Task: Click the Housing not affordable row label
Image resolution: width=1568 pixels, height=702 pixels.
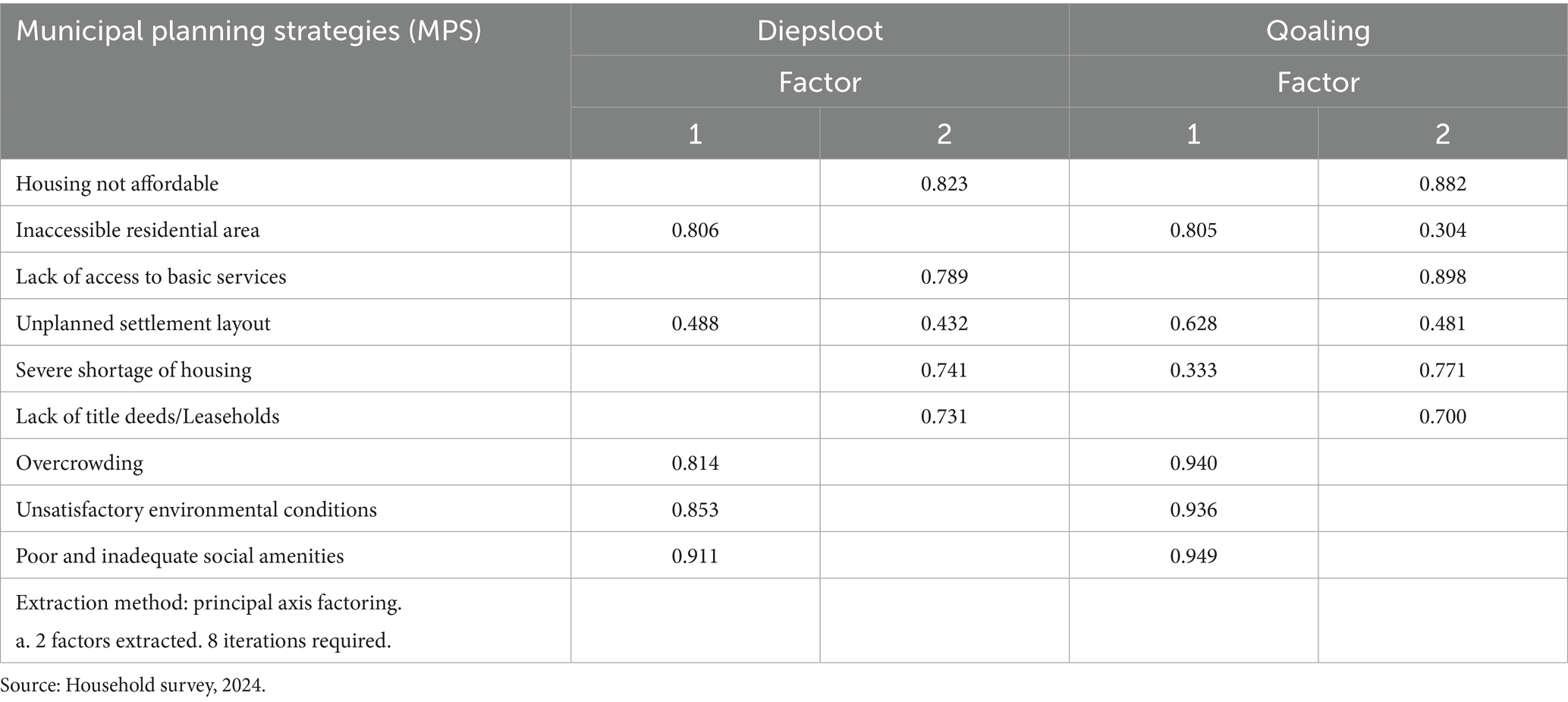Action: (x=118, y=184)
